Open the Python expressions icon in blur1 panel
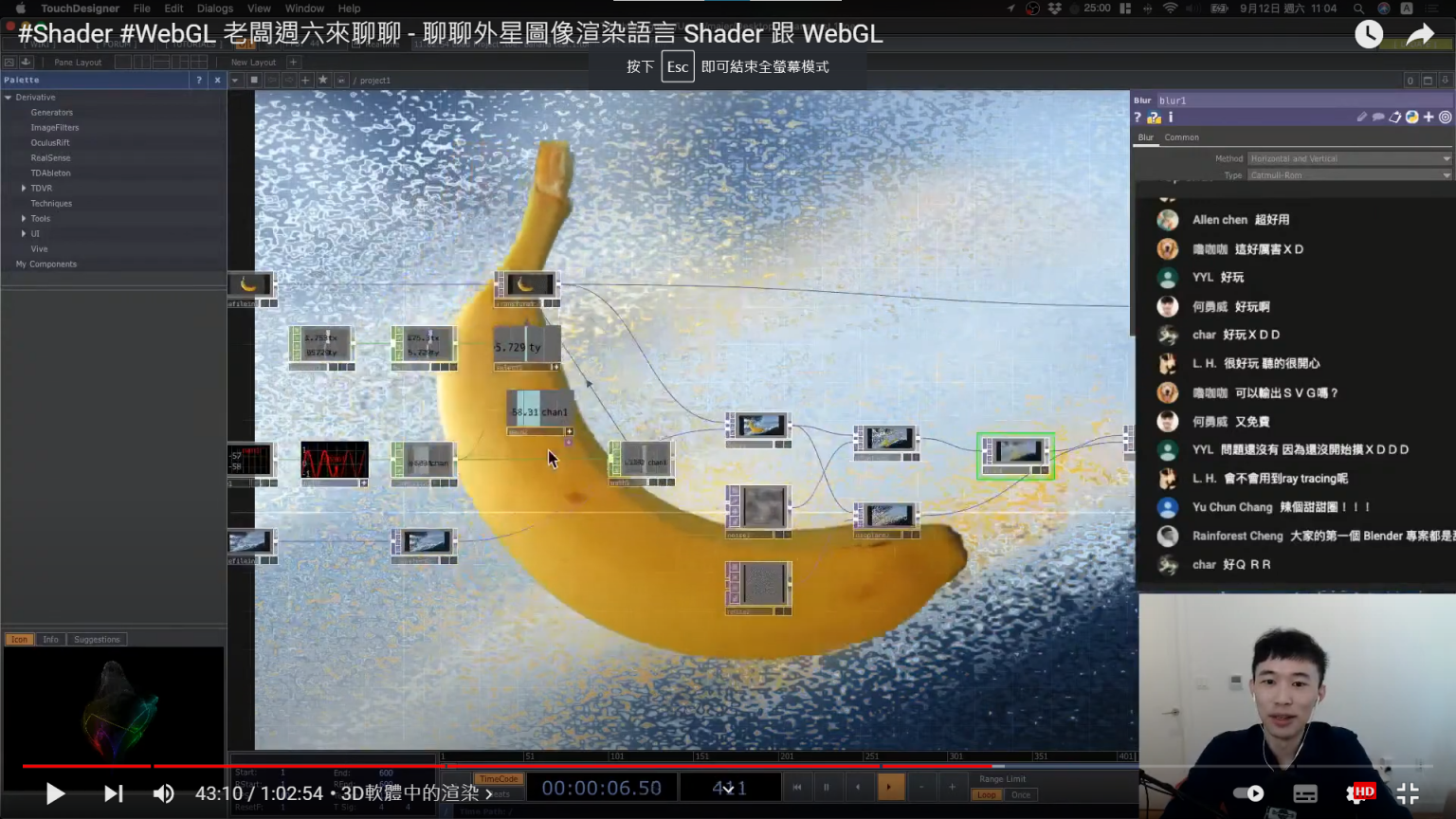 [1412, 117]
